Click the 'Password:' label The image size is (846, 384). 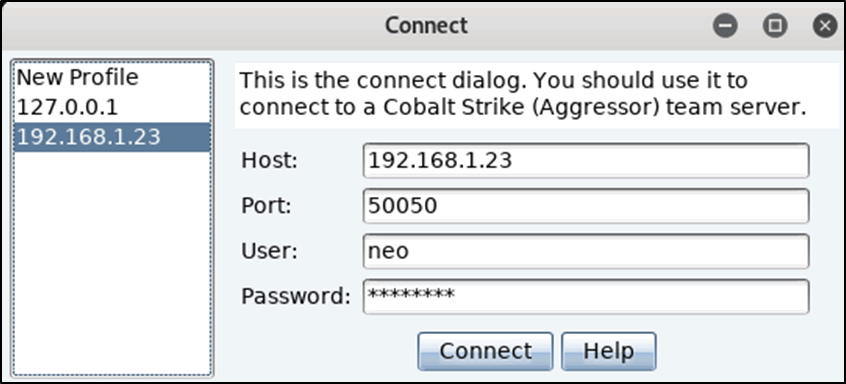pos(296,296)
